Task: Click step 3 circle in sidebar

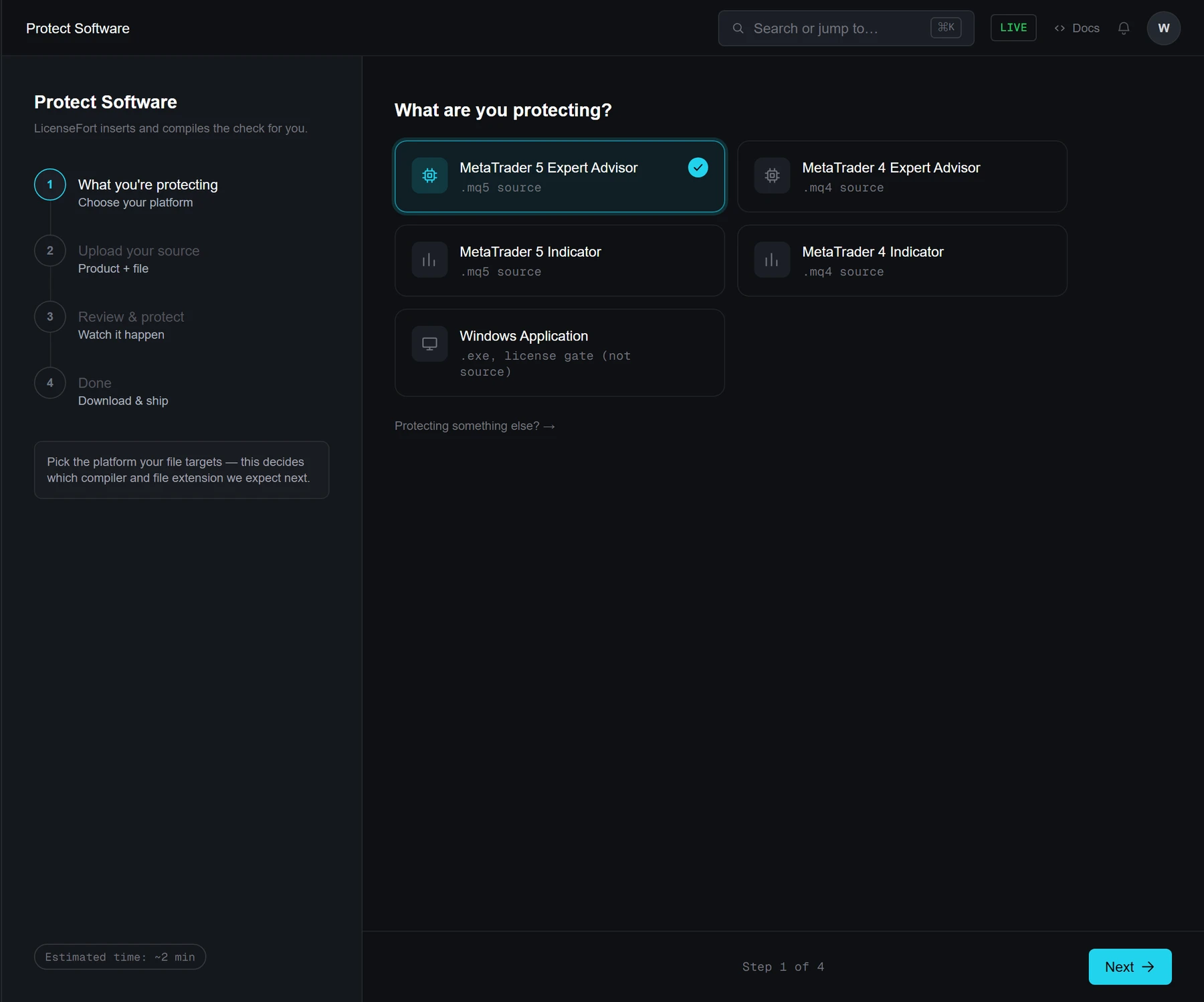Action: click(x=50, y=317)
